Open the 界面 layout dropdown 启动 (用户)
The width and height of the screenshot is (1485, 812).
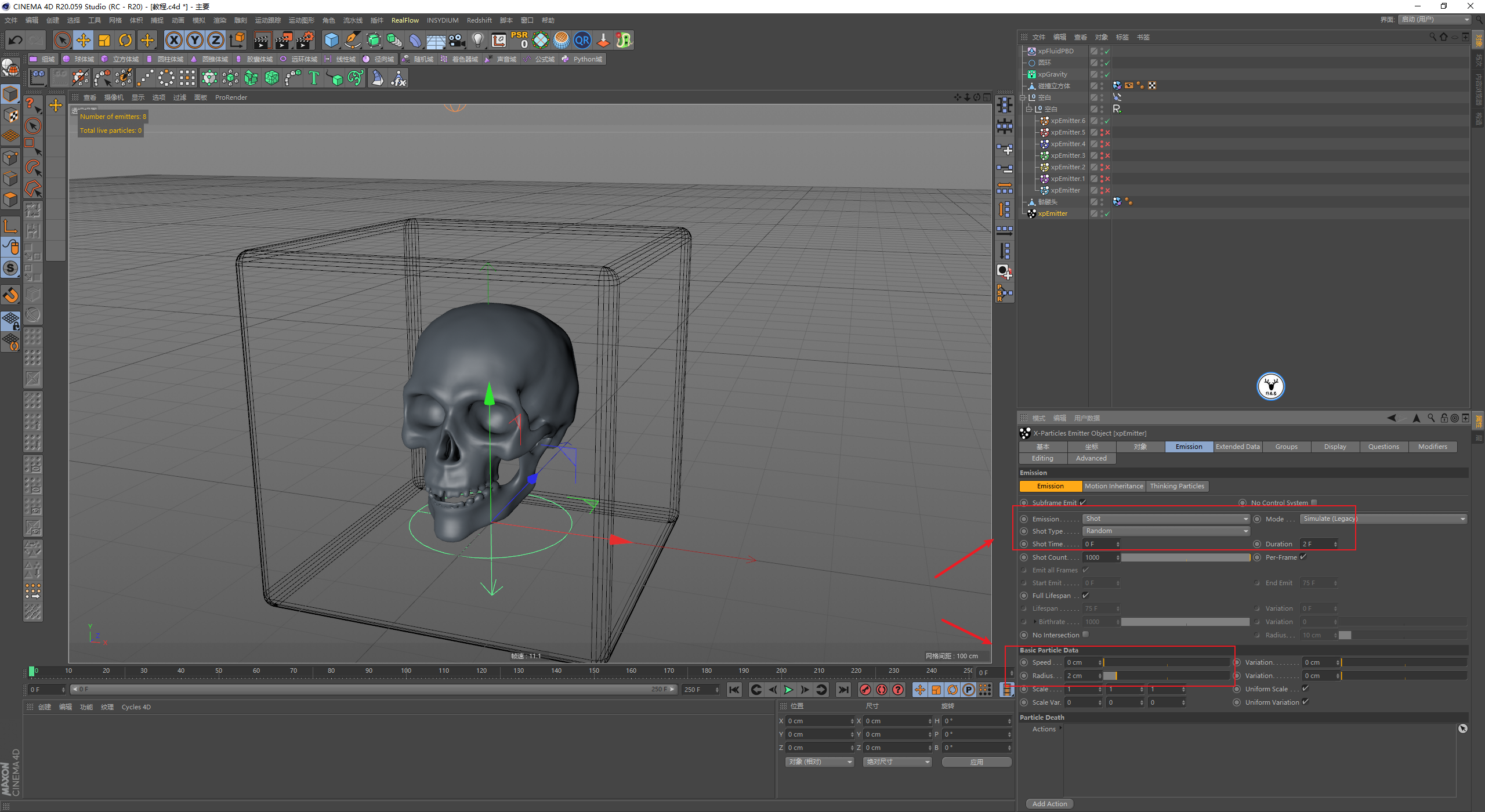[1435, 20]
